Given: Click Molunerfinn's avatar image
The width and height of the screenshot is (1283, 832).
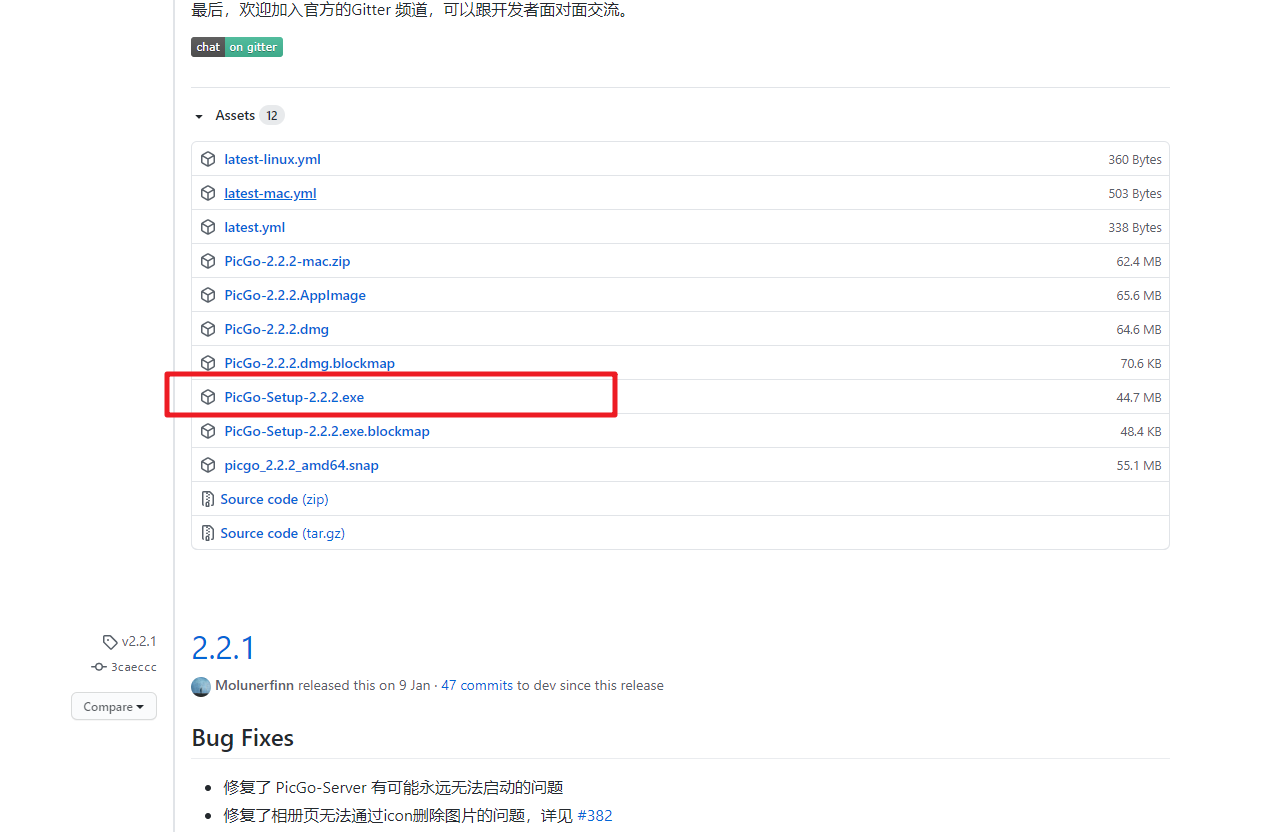Looking at the screenshot, I should 201,686.
